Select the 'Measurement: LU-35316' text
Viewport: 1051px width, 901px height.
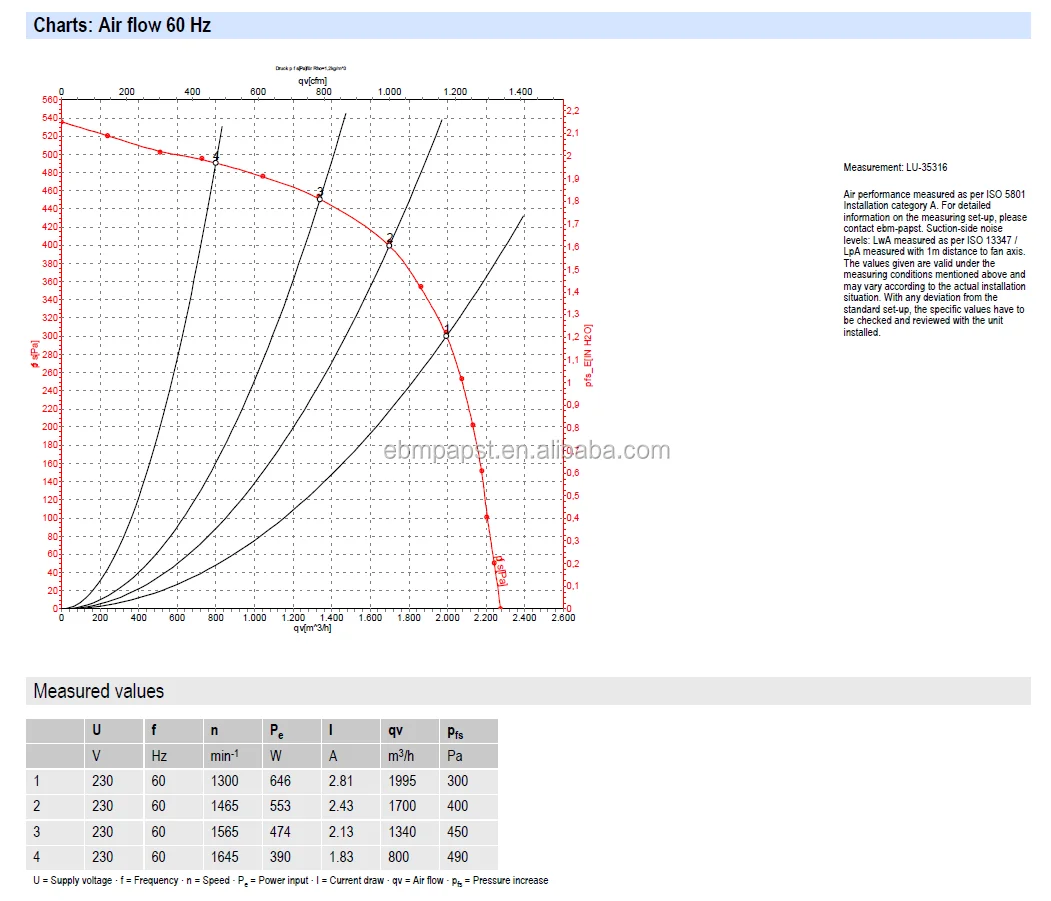tap(895, 168)
